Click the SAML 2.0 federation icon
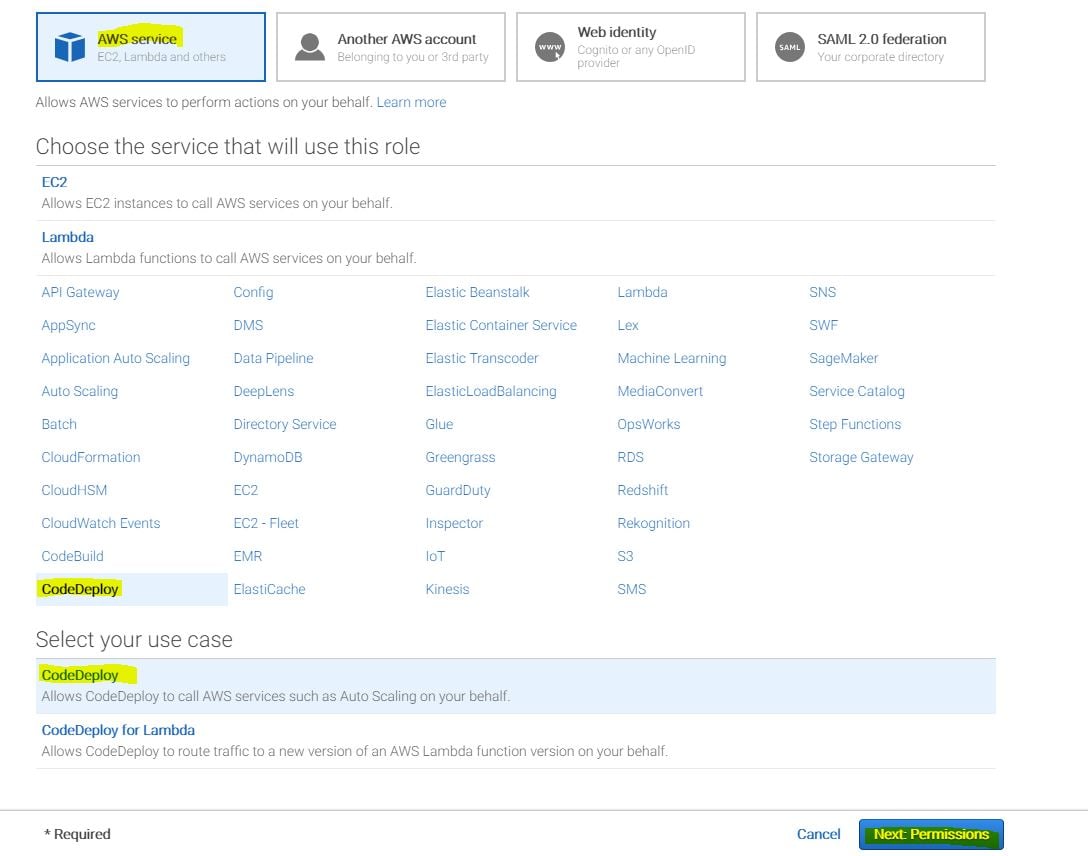 click(790, 47)
